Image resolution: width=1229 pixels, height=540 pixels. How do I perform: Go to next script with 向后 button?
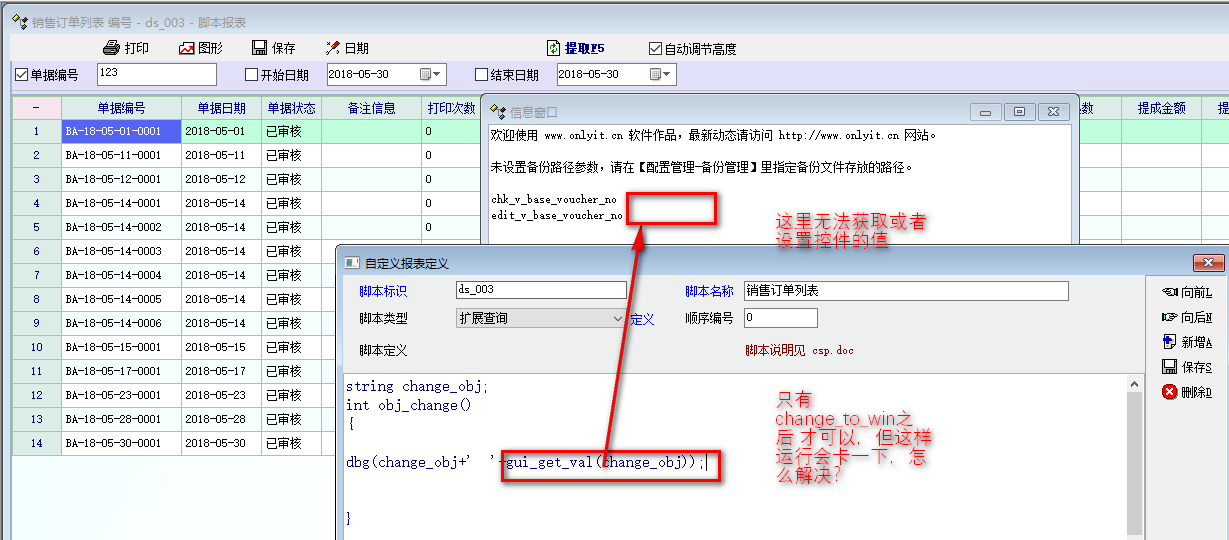pyautogui.click(x=1170, y=317)
